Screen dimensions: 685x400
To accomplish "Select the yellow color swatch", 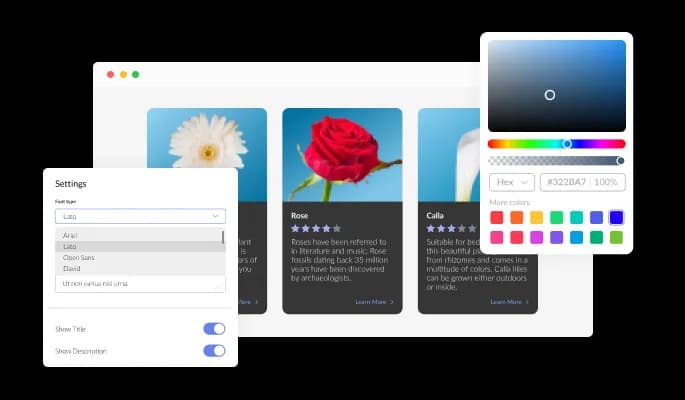I will pos(537,217).
